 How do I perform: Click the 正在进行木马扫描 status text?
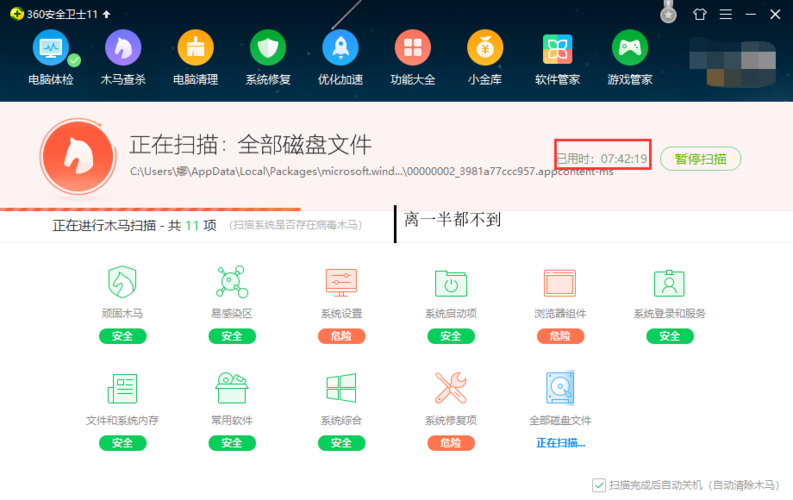tap(135, 225)
